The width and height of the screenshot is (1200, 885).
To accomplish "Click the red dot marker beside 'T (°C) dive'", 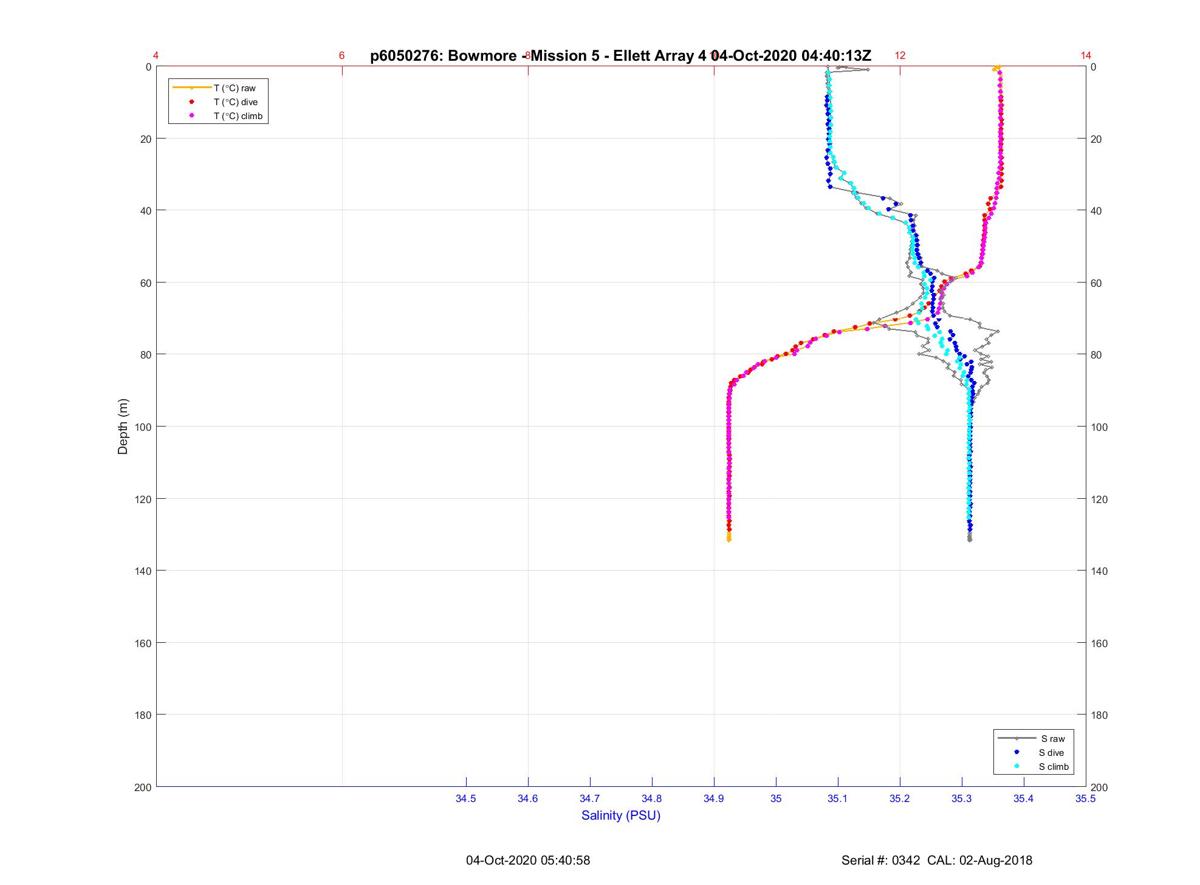I will coord(191,102).
